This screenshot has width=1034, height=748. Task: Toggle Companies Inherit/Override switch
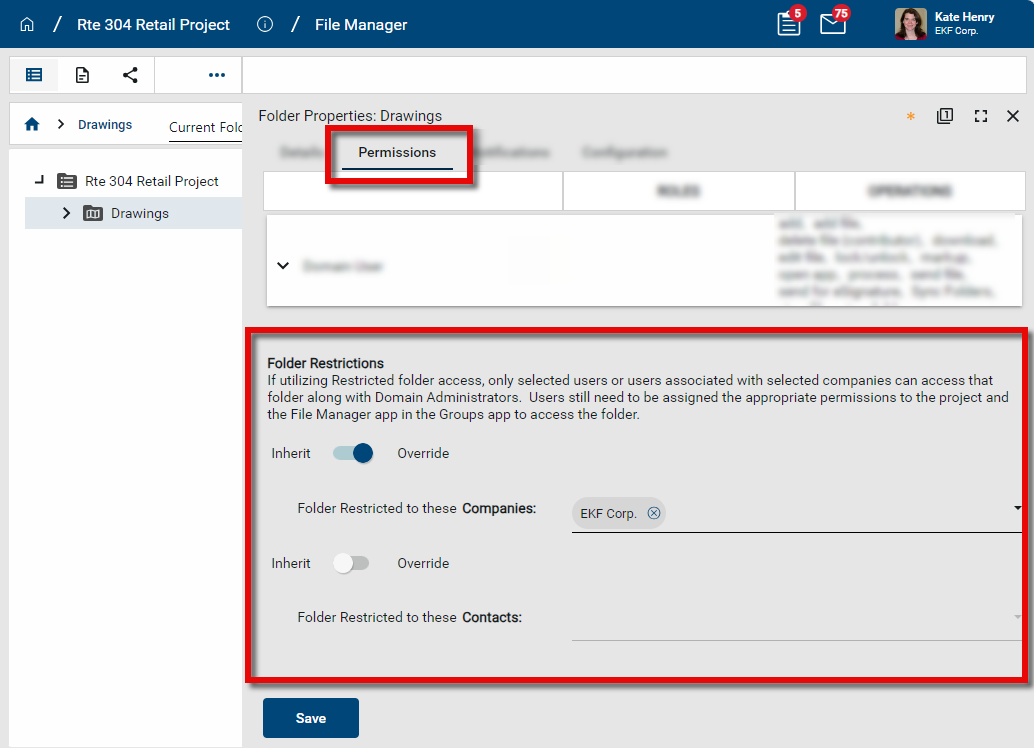(352, 453)
